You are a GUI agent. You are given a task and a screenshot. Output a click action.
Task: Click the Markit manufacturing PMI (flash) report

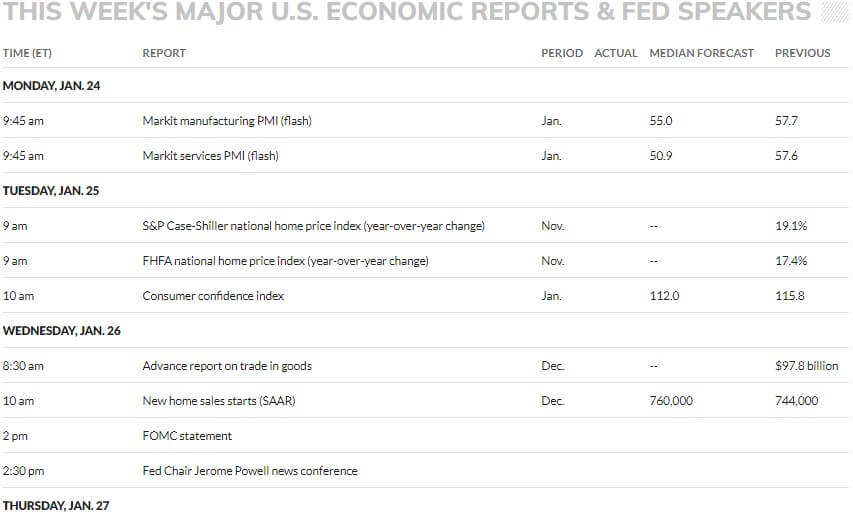[x=227, y=121]
